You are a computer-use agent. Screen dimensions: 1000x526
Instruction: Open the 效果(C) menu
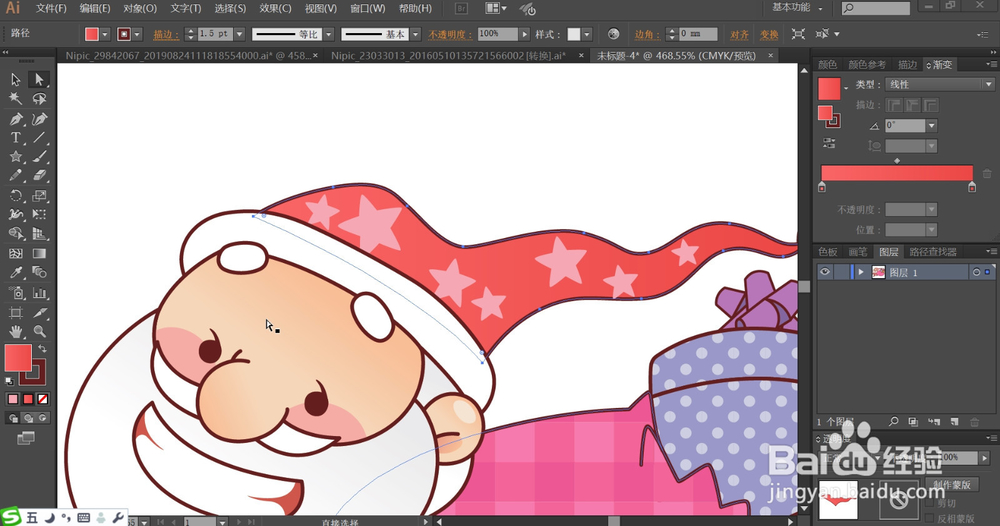(275, 8)
